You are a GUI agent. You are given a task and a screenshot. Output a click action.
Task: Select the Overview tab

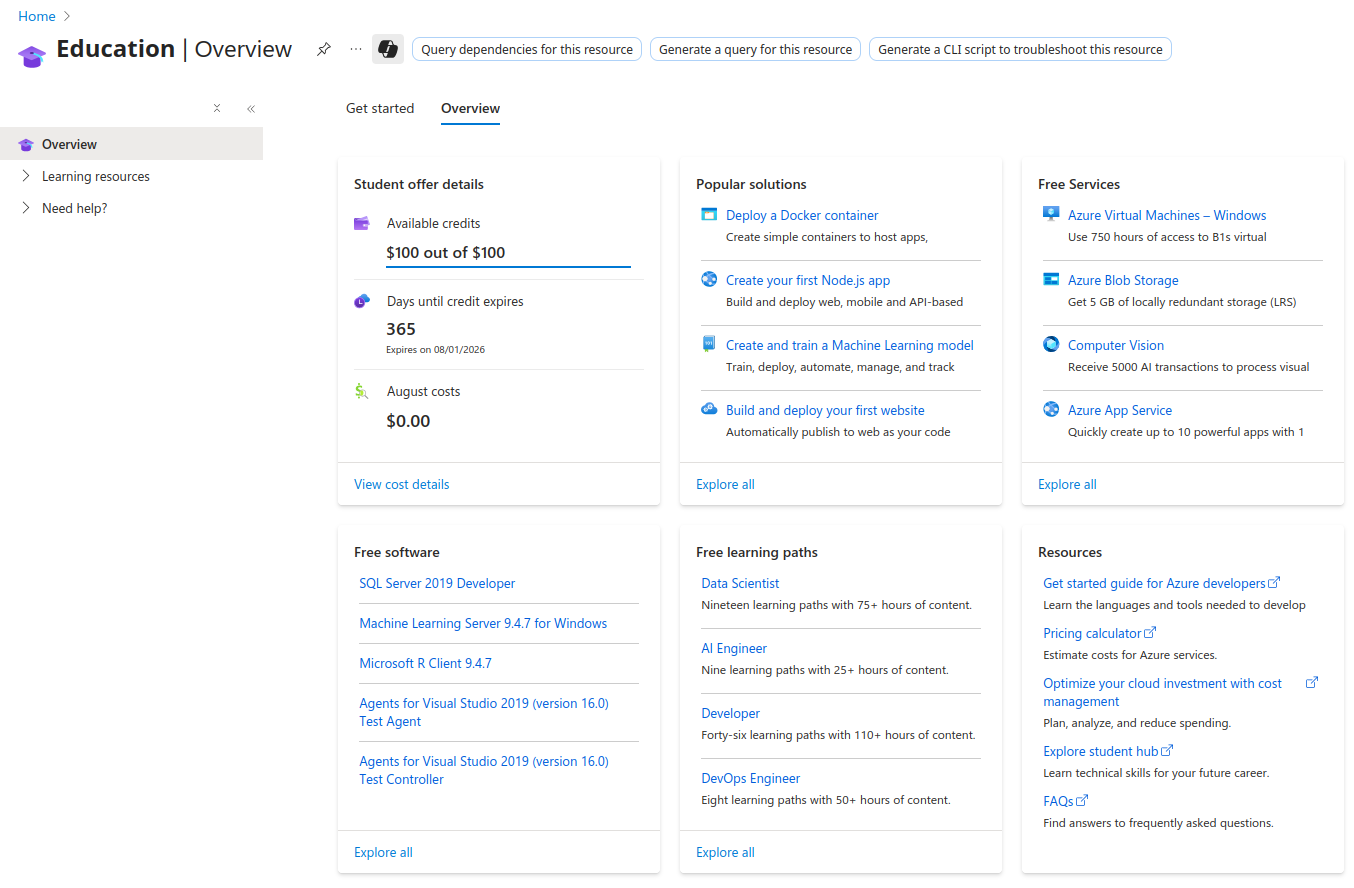pyautogui.click(x=470, y=108)
